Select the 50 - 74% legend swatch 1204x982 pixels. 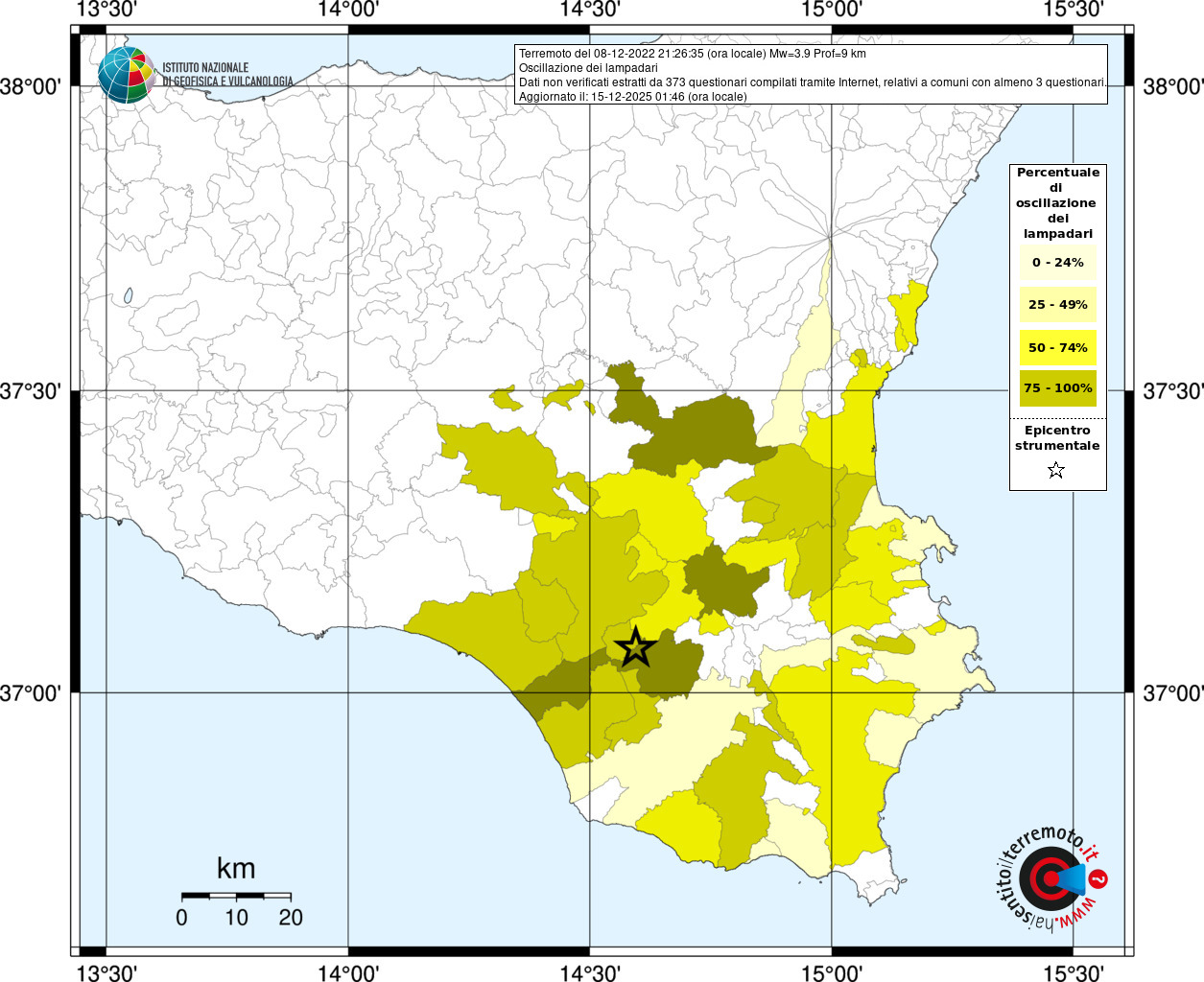click(1057, 347)
